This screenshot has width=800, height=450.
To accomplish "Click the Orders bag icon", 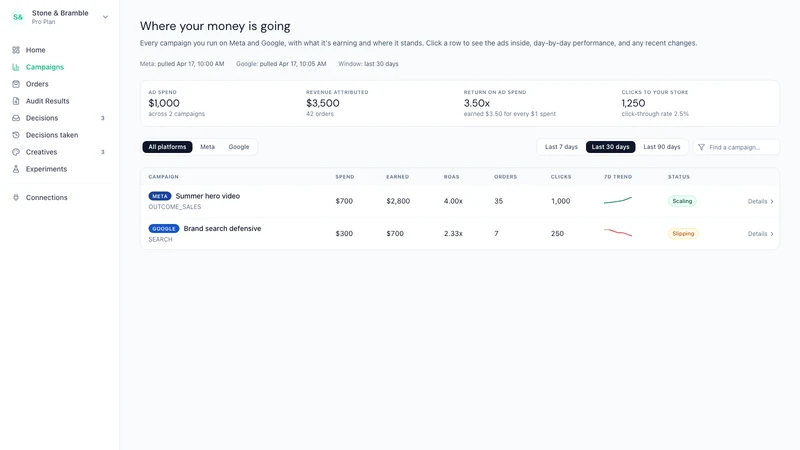I will 16,84.
